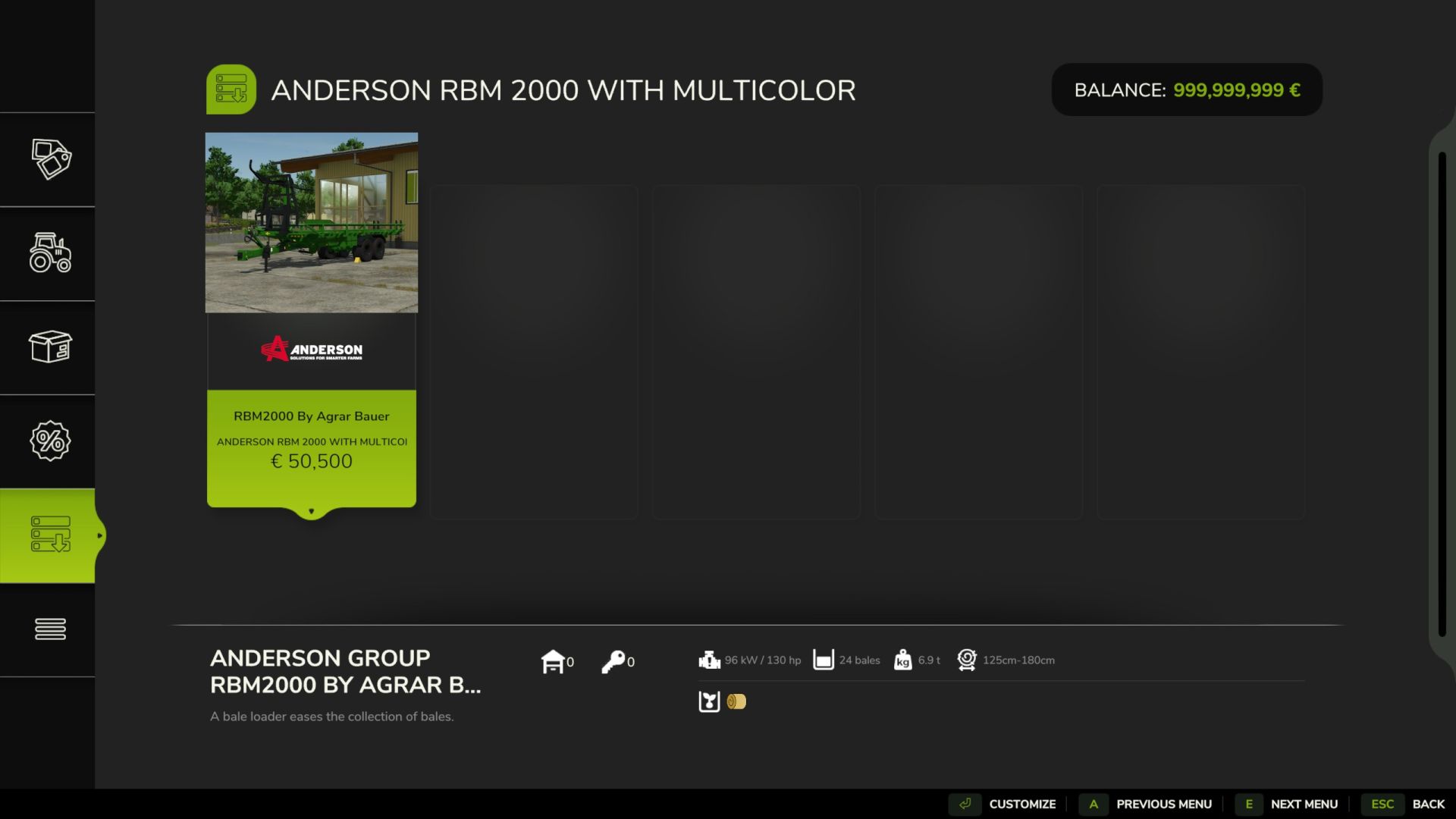Select the RBM2000 By Agrar Bauer thumbnail
1456x819 pixels.
[311, 222]
